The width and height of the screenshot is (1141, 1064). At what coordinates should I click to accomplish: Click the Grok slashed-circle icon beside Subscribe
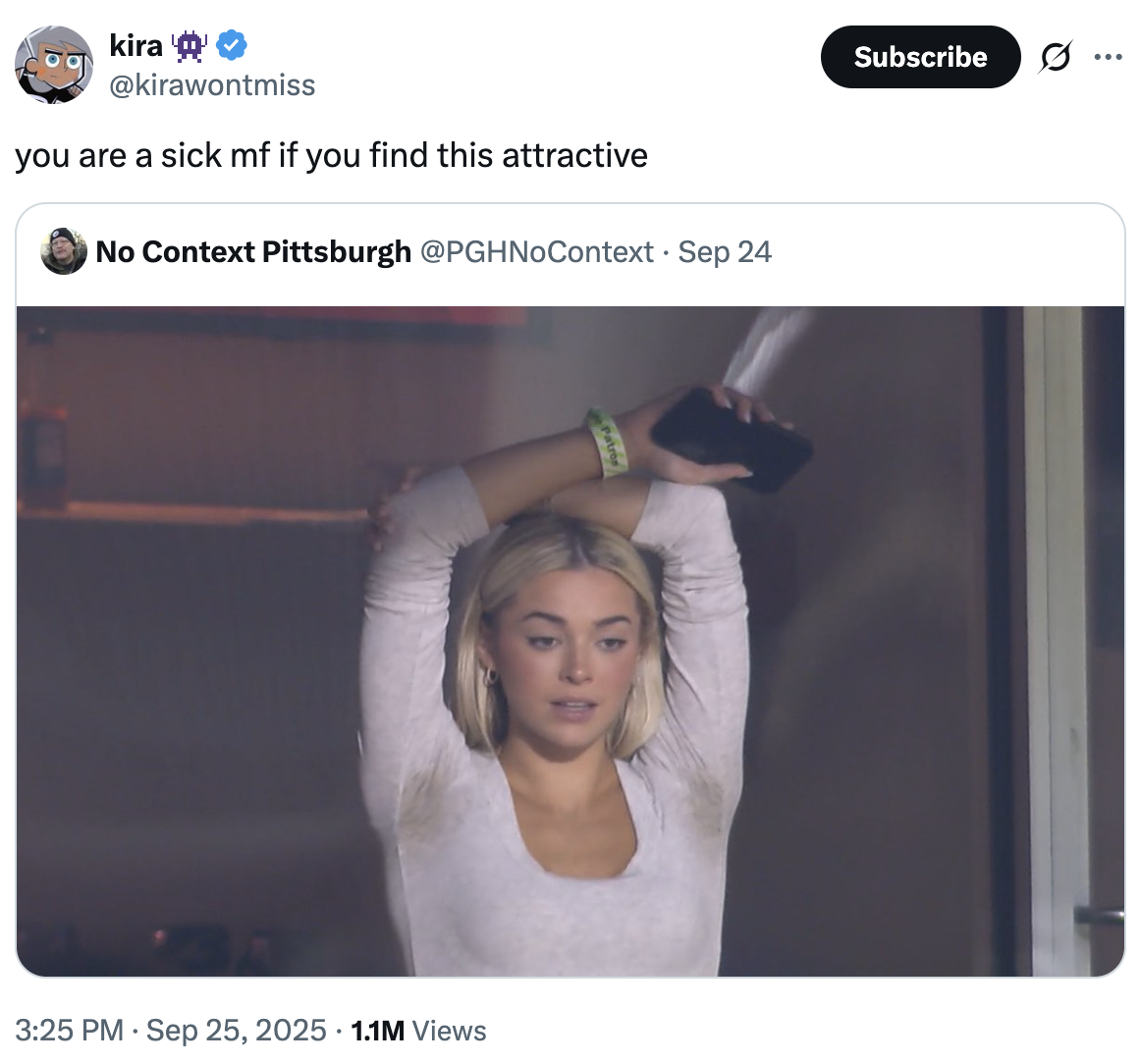click(x=1055, y=58)
